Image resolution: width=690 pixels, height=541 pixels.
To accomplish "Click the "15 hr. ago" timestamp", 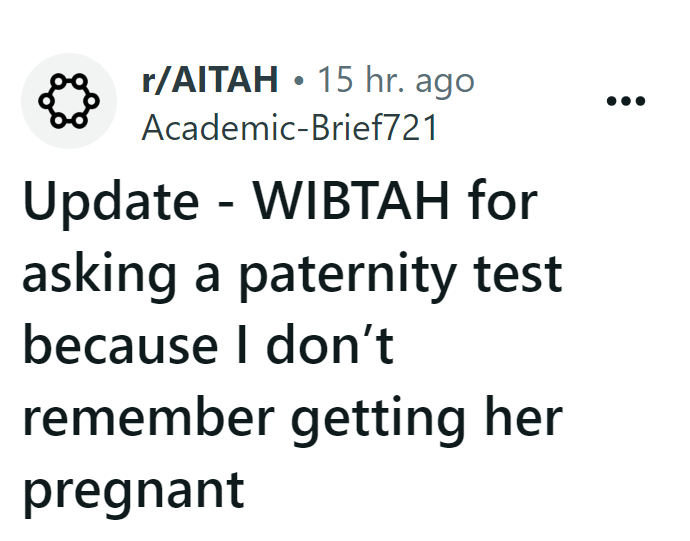I will 395,79.
